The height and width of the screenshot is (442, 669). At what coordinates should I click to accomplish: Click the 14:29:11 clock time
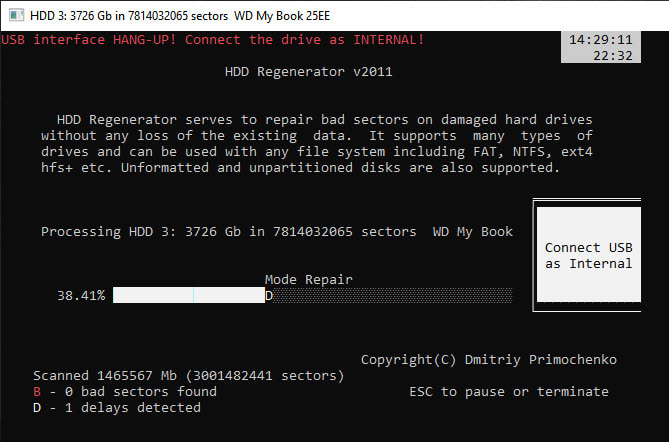coord(600,40)
